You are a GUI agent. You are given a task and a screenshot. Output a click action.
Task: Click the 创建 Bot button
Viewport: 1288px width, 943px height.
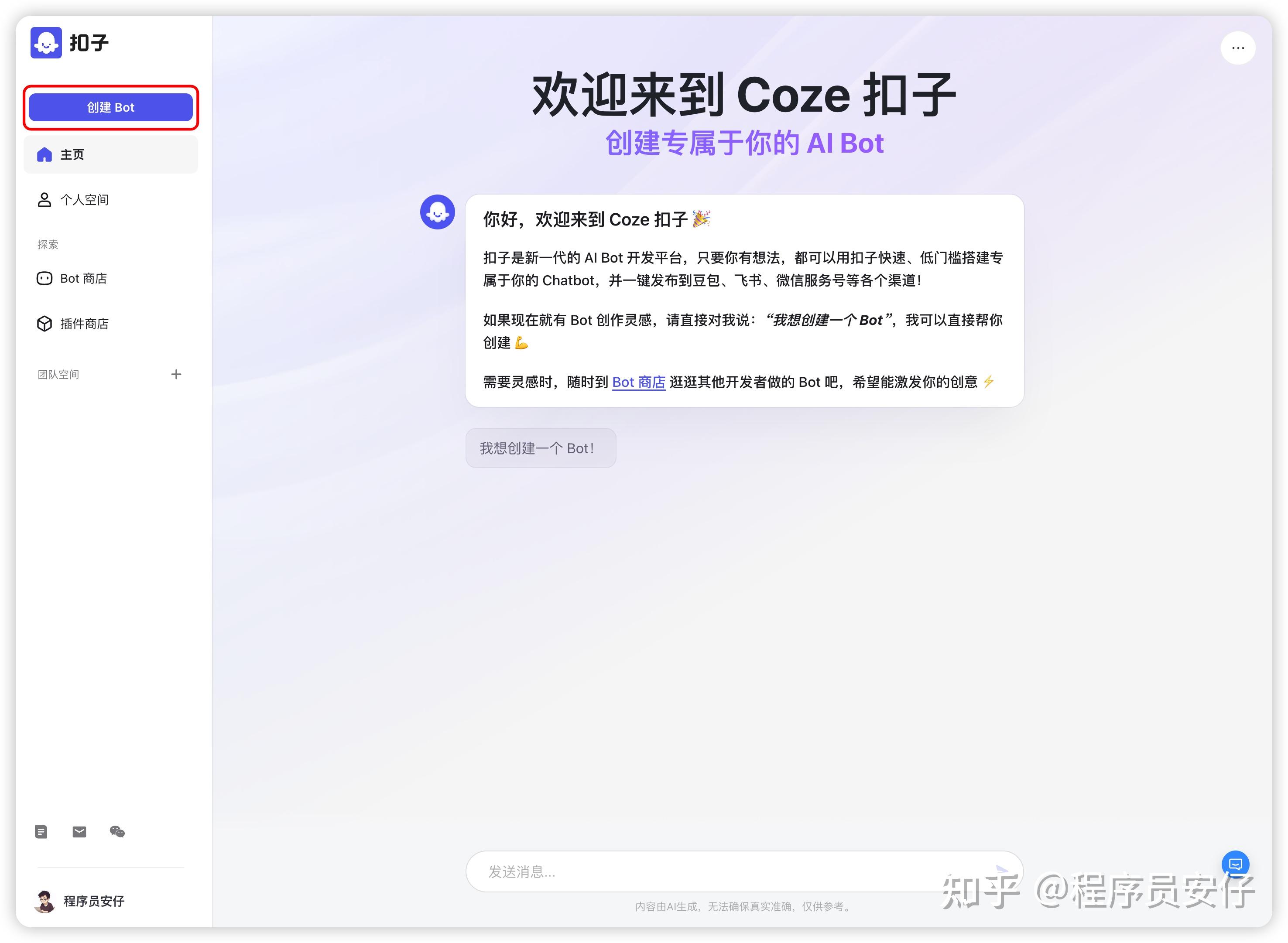coord(111,107)
